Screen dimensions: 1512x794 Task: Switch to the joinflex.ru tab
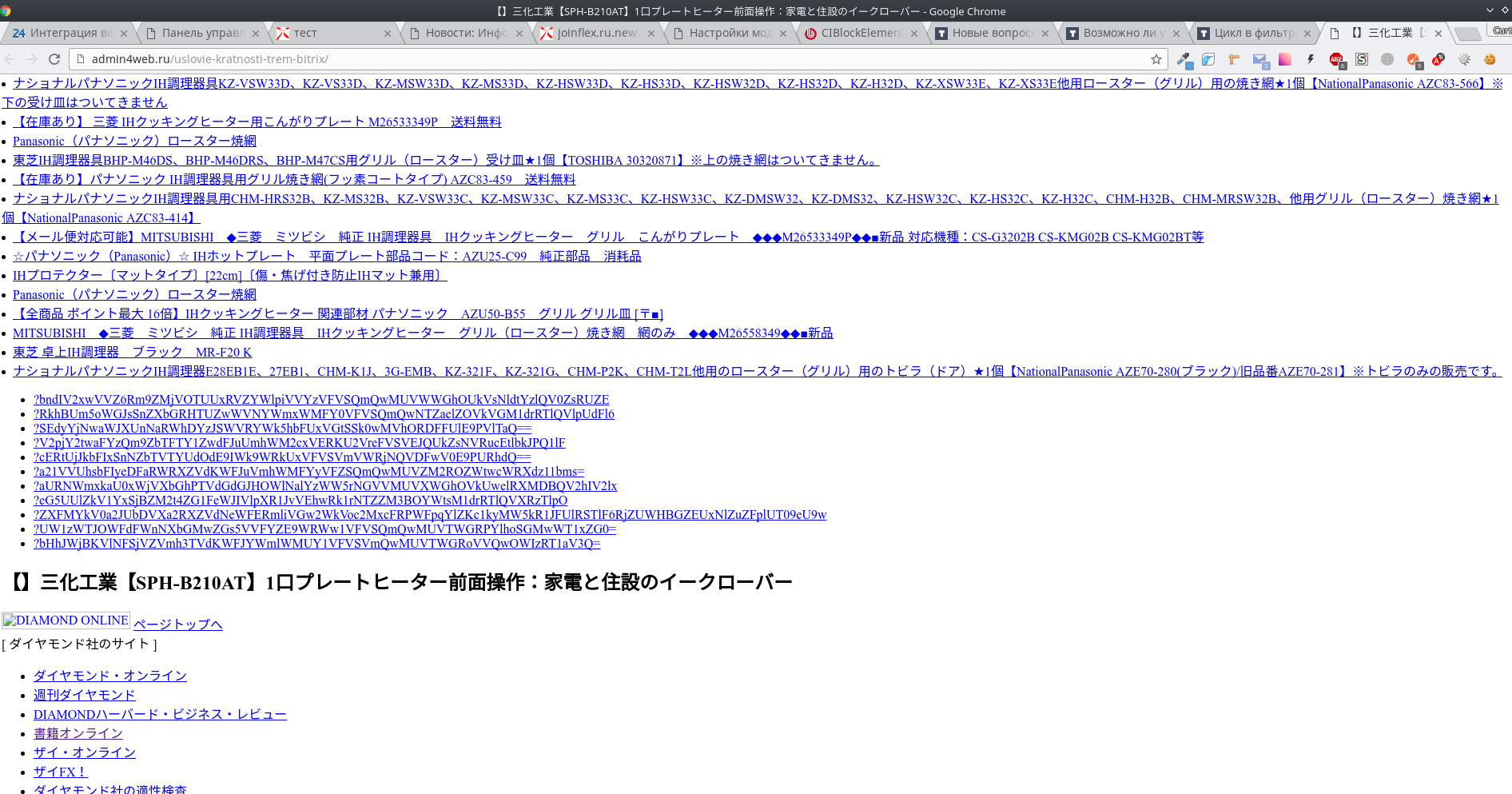pyautogui.click(x=597, y=33)
